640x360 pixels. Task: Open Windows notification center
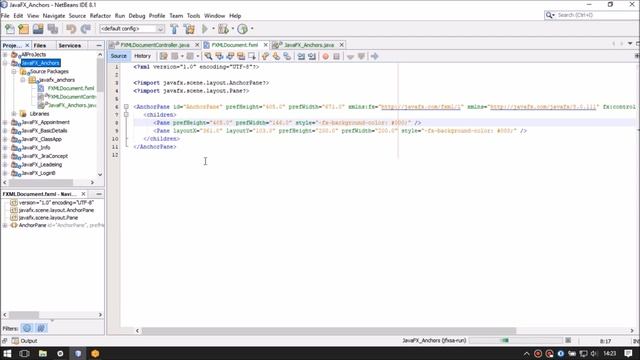point(629,353)
